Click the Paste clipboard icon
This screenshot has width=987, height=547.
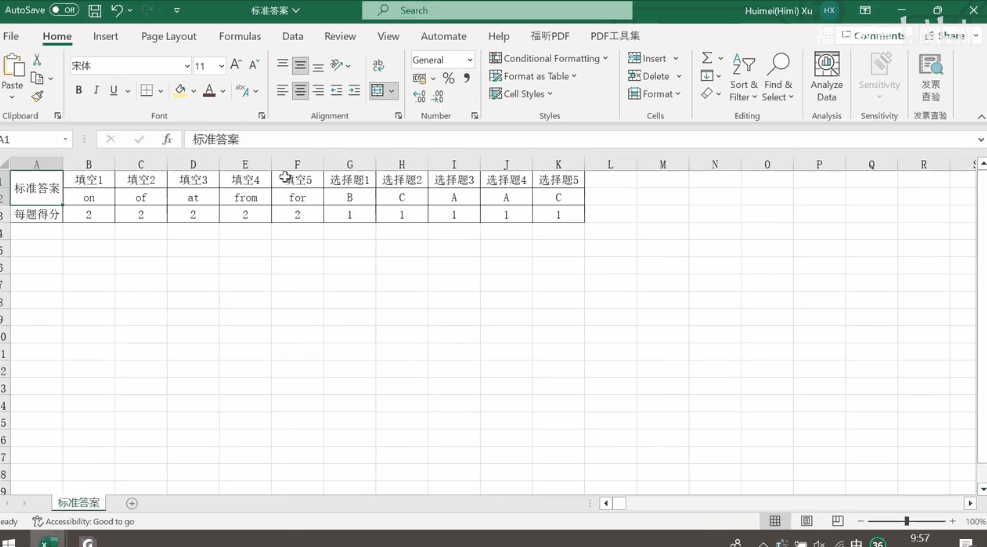(13, 65)
